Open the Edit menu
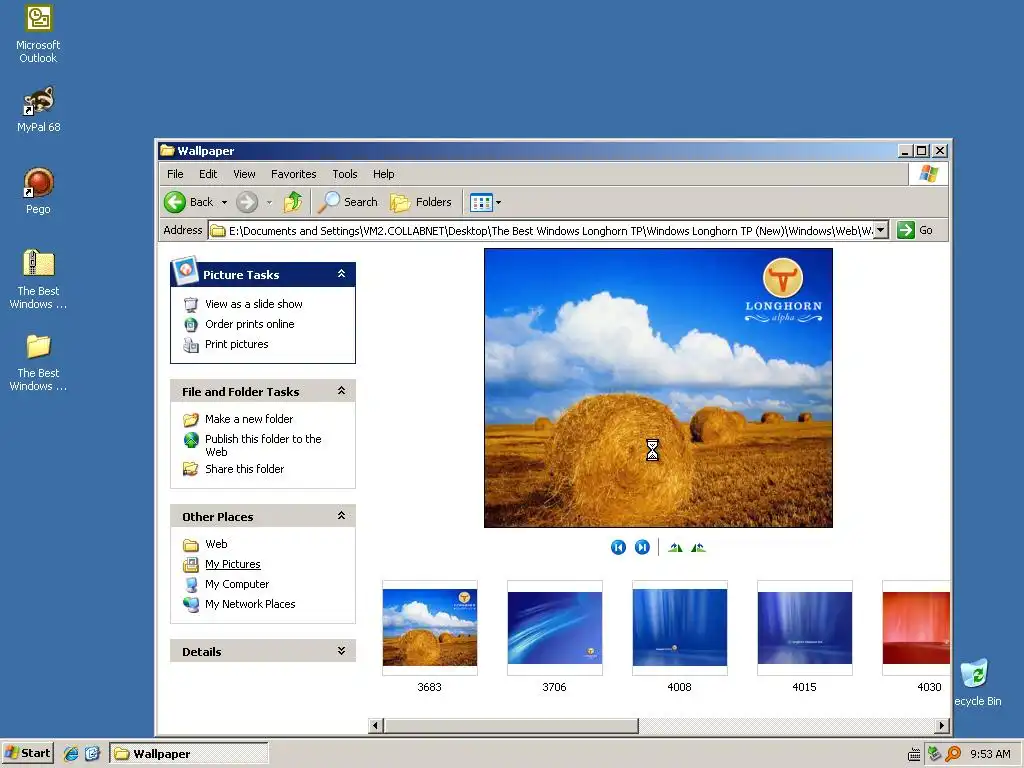This screenshot has width=1024, height=768. pos(208,174)
